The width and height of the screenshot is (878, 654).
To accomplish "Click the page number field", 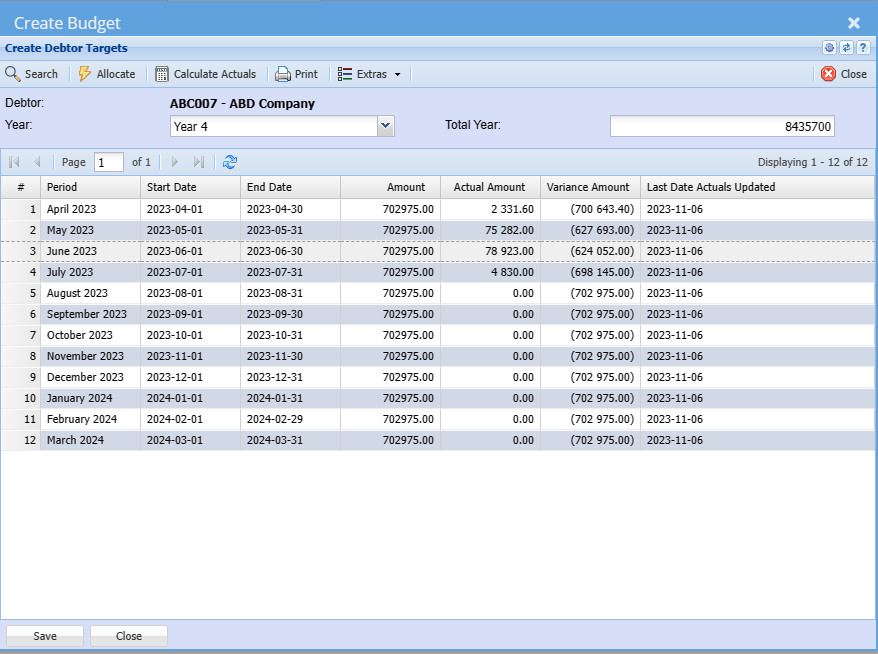I will coord(108,162).
